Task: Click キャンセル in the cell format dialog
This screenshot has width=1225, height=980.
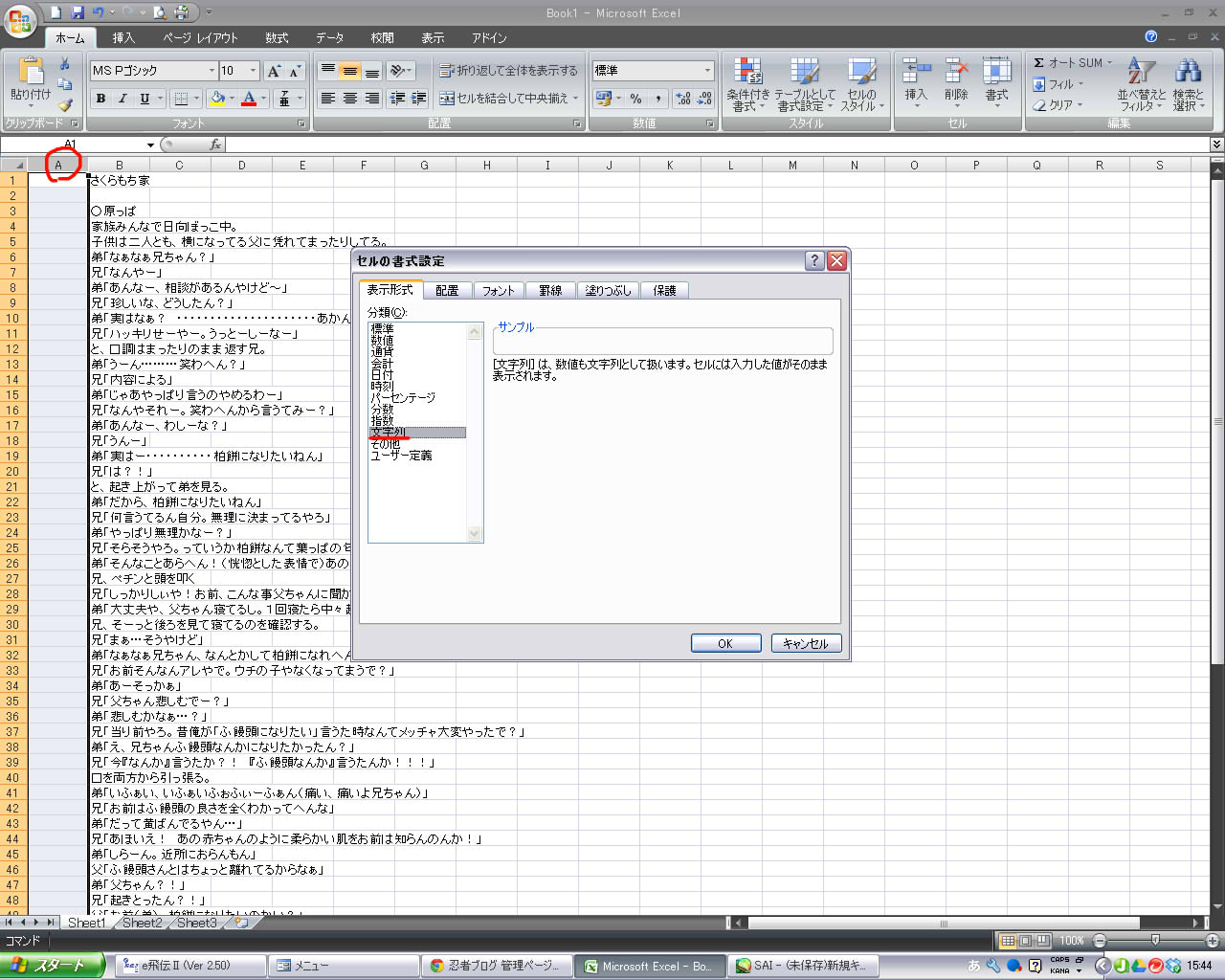Action: (806, 644)
